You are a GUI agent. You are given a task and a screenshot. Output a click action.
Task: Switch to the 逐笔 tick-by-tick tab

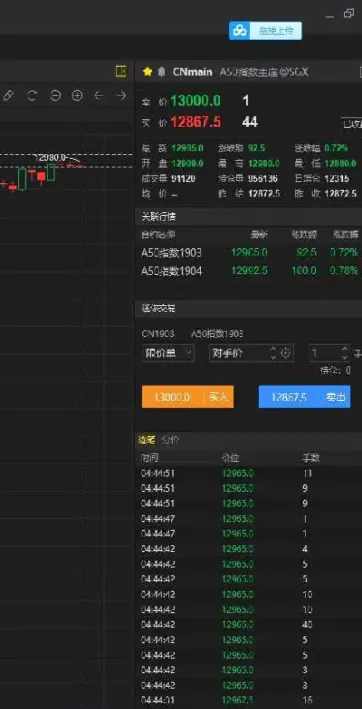point(147,440)
